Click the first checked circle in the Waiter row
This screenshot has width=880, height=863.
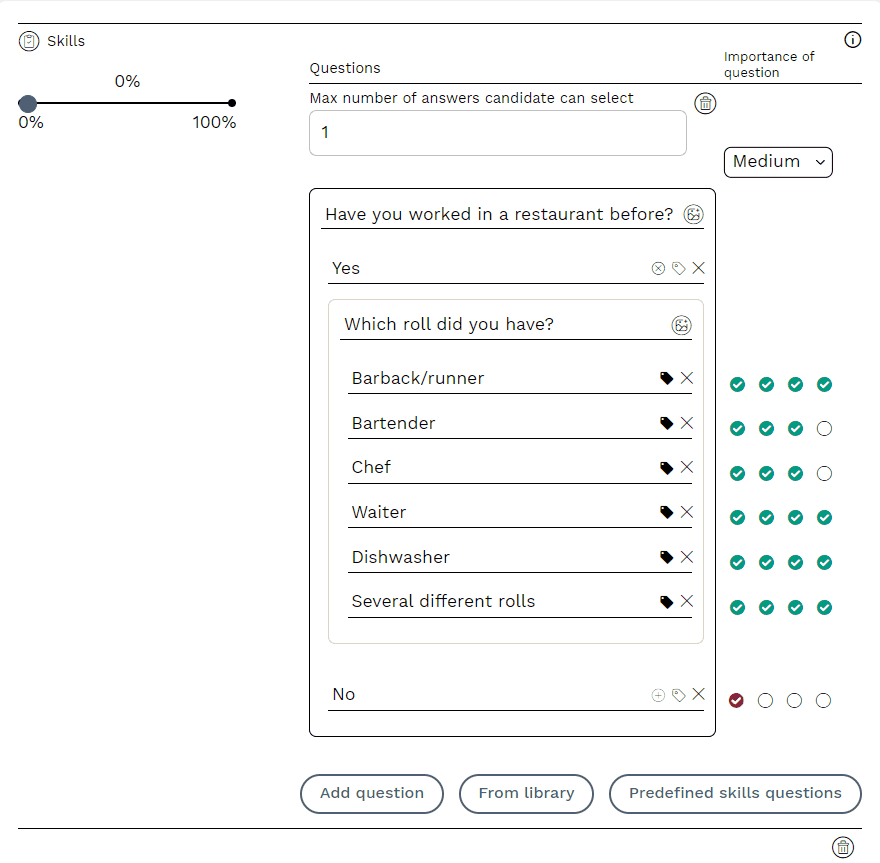coord(737,518)
